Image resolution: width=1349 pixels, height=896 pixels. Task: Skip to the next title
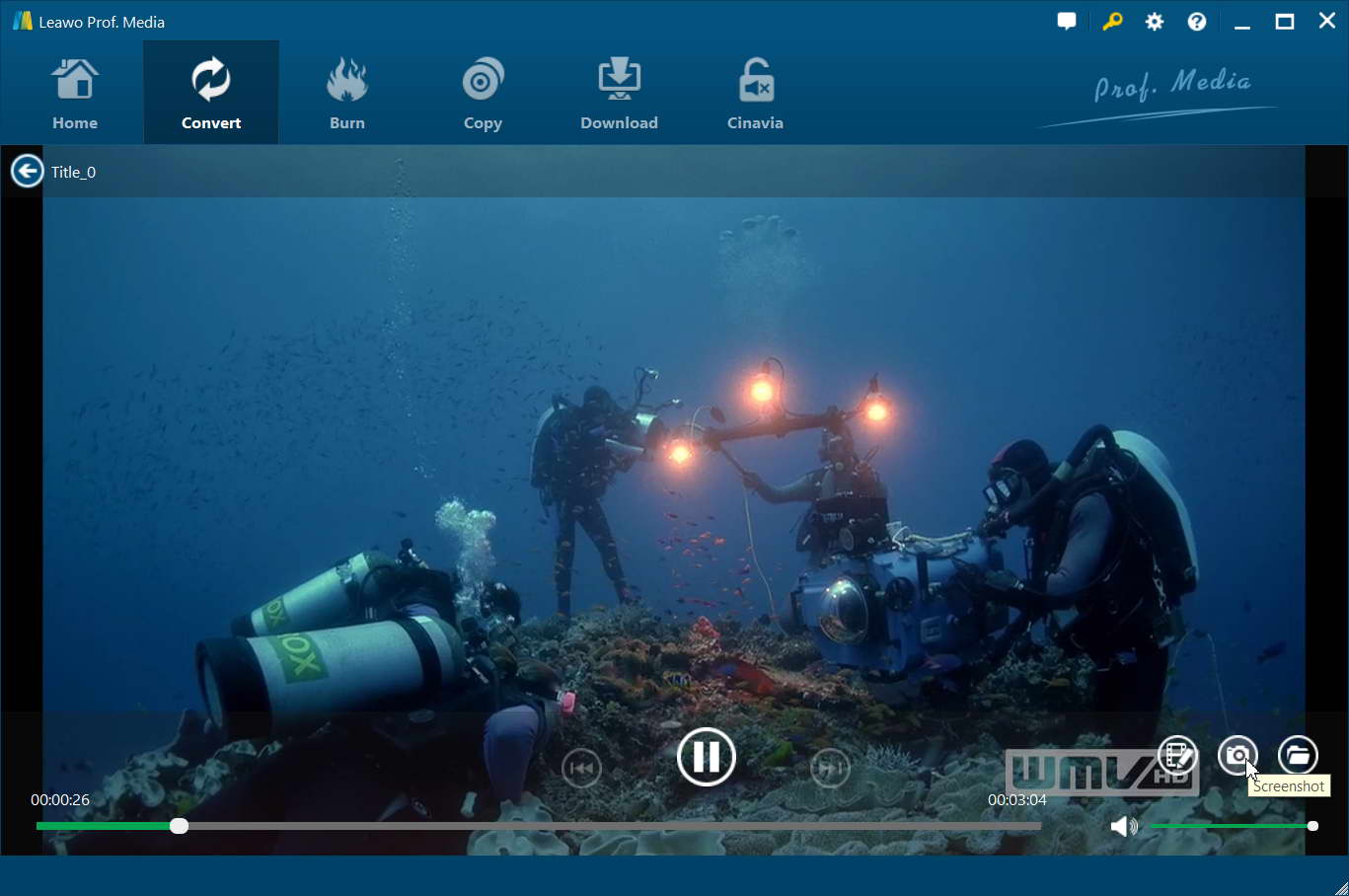830,768
